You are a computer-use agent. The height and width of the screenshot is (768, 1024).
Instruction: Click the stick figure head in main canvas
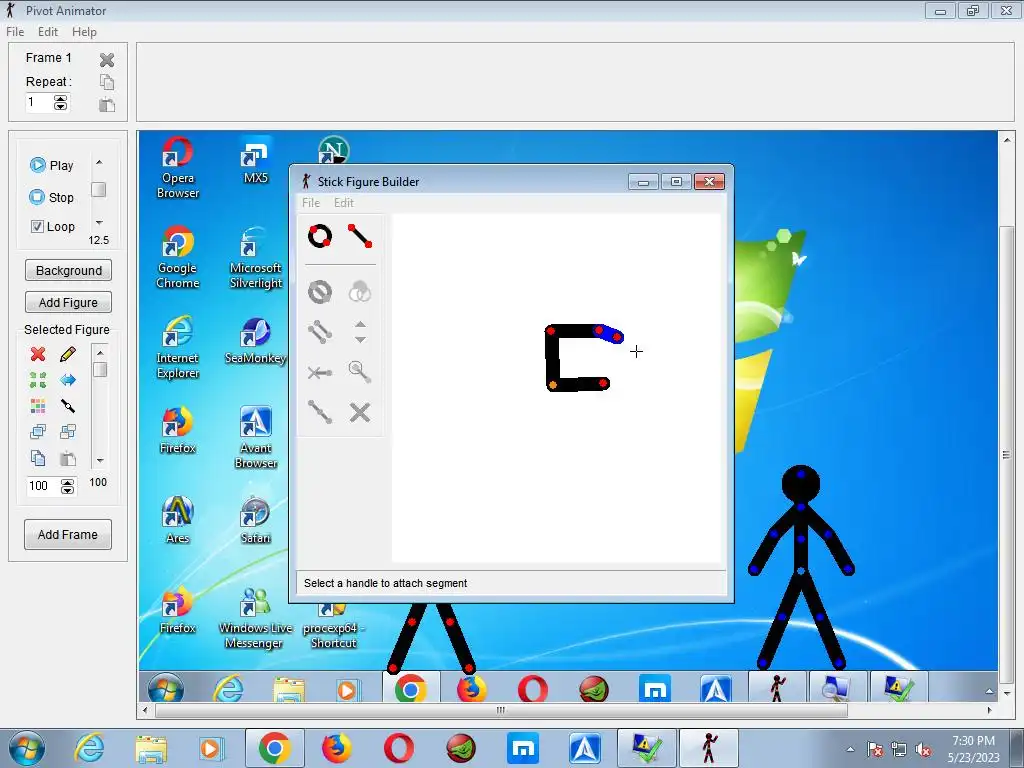pyautogui.click(x=801, y=485)
